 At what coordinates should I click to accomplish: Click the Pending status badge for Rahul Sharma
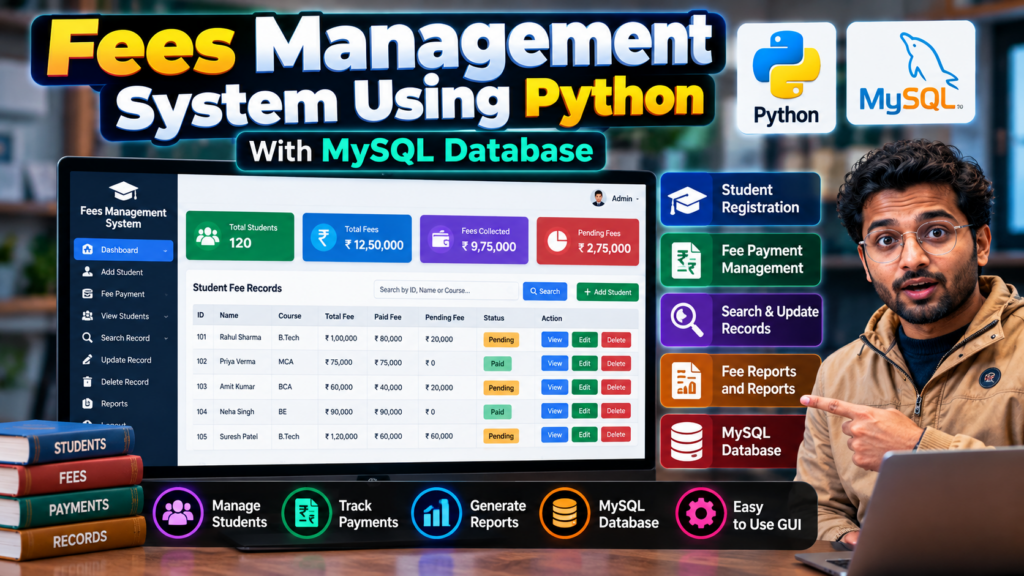[501, 340]
